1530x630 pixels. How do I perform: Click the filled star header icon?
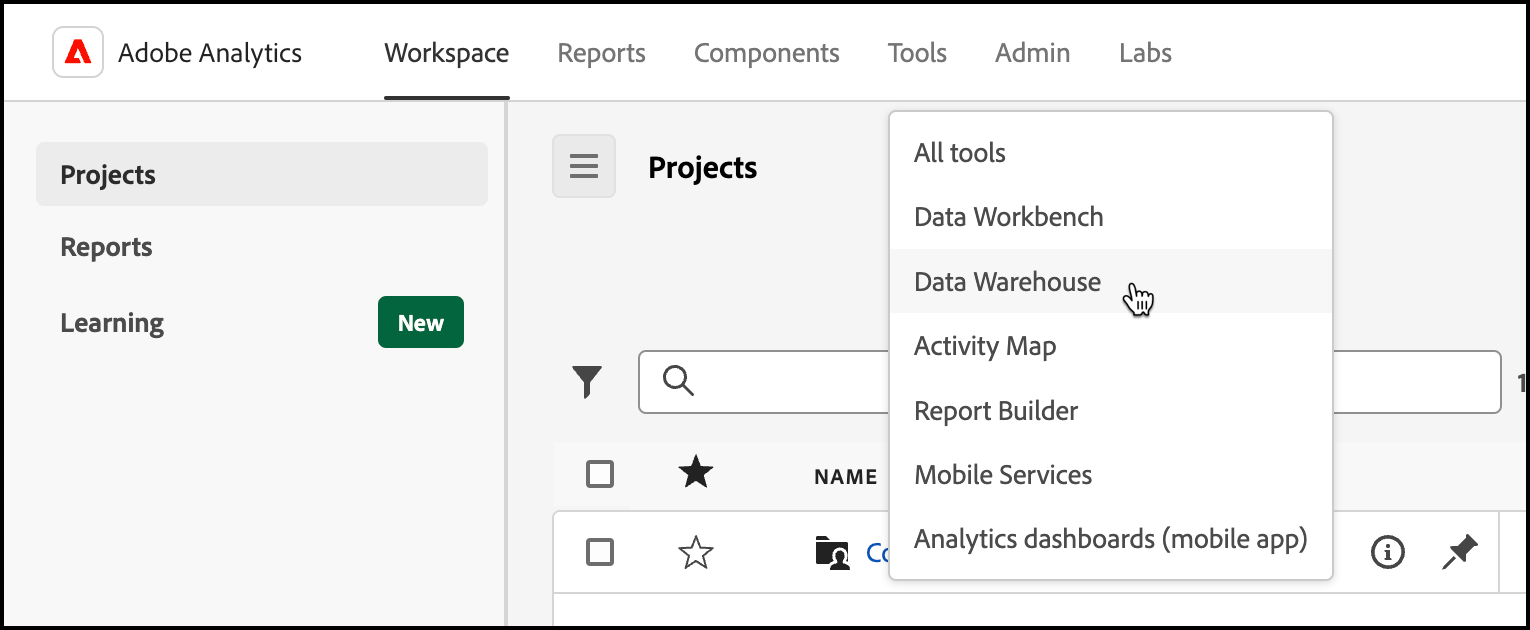point(695,472)
